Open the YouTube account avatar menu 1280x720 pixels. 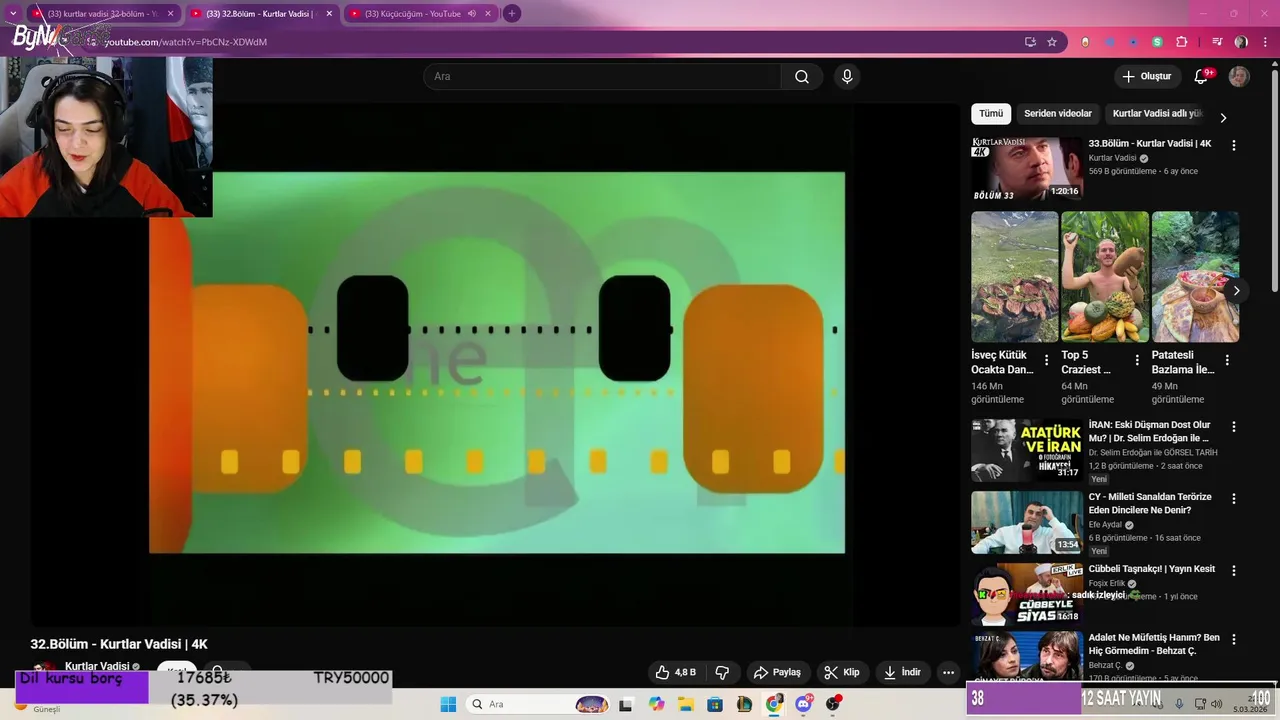1239,77
